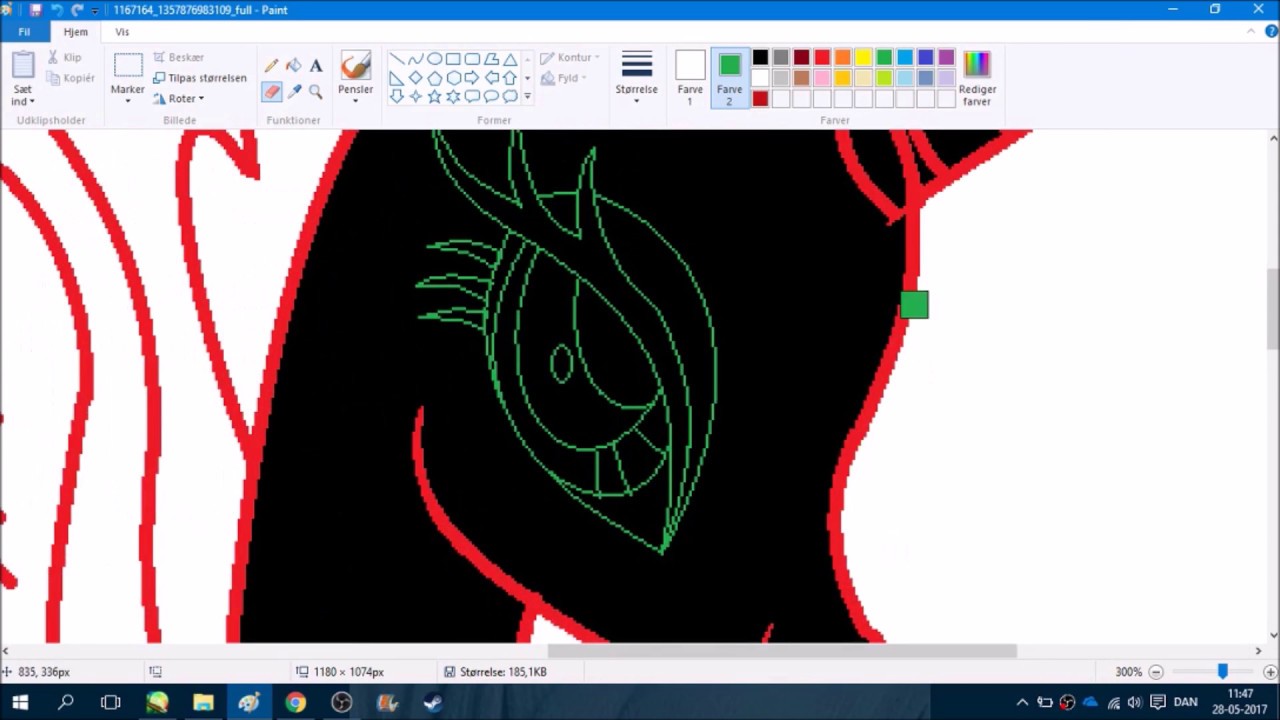Viewport: 1280px width, 720px height.
Task: Choose the Rounded rectangle shape
Action: point(472,59)
